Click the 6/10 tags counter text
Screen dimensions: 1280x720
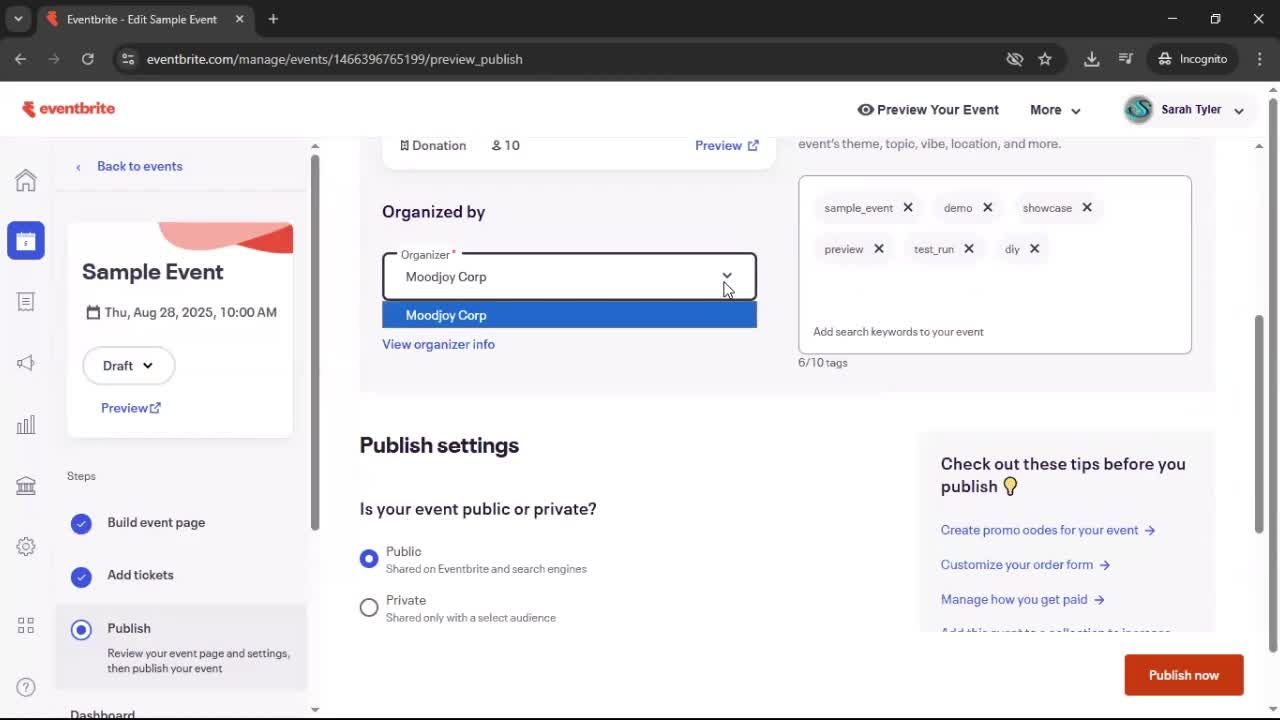pos(823,363)
